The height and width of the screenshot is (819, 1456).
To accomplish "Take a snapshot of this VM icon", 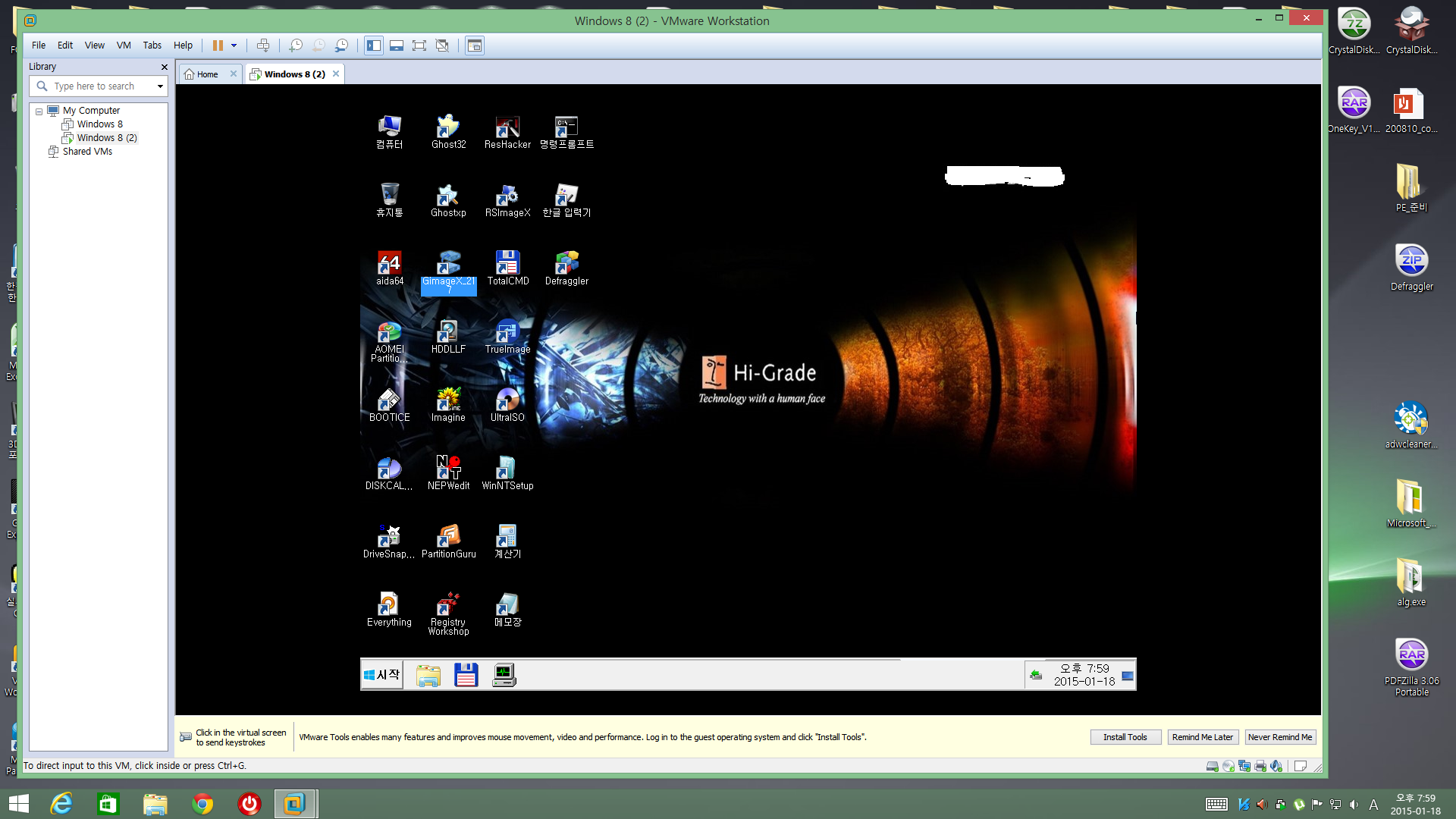I will (x=296, y=45).
